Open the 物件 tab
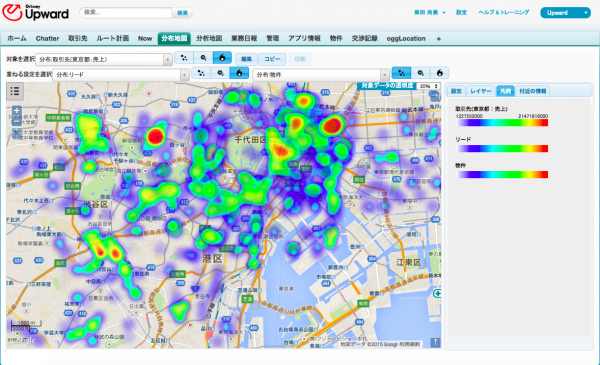 click(x=336, y=38)
